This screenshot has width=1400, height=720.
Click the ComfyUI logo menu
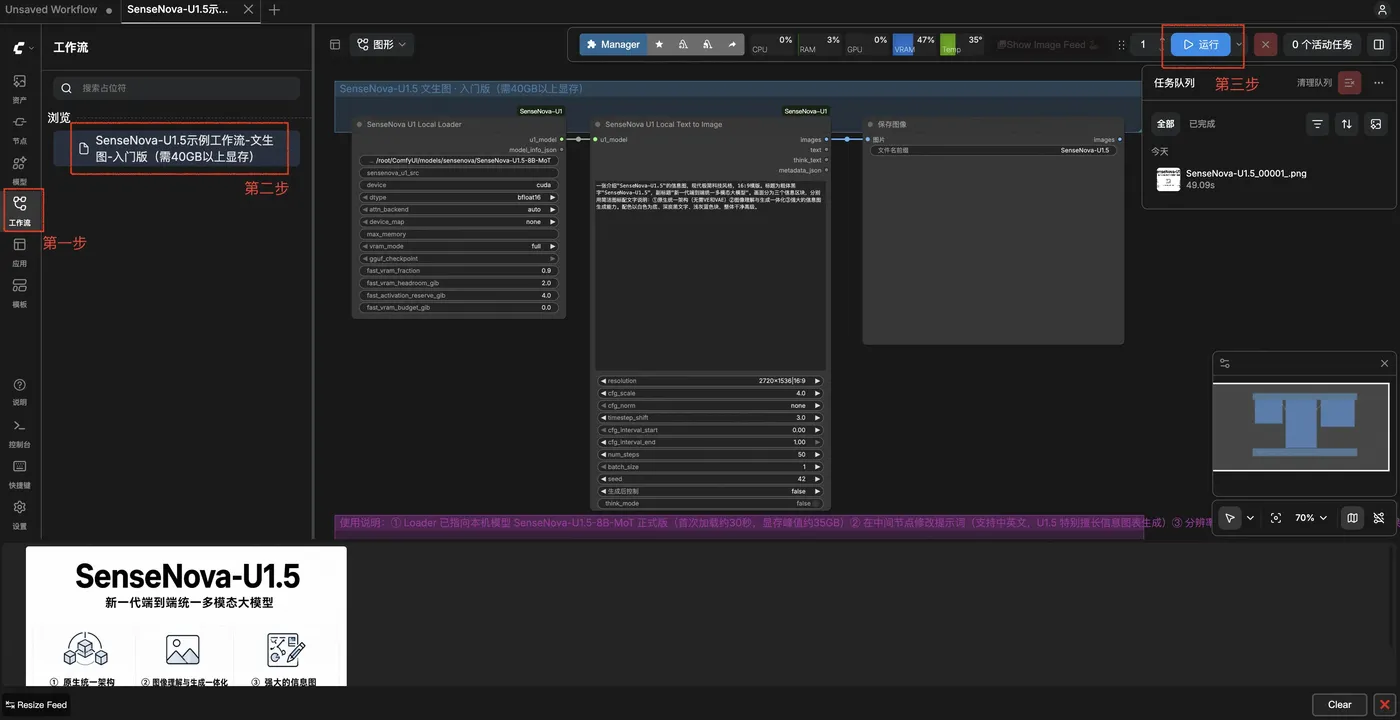click(22, 47)
